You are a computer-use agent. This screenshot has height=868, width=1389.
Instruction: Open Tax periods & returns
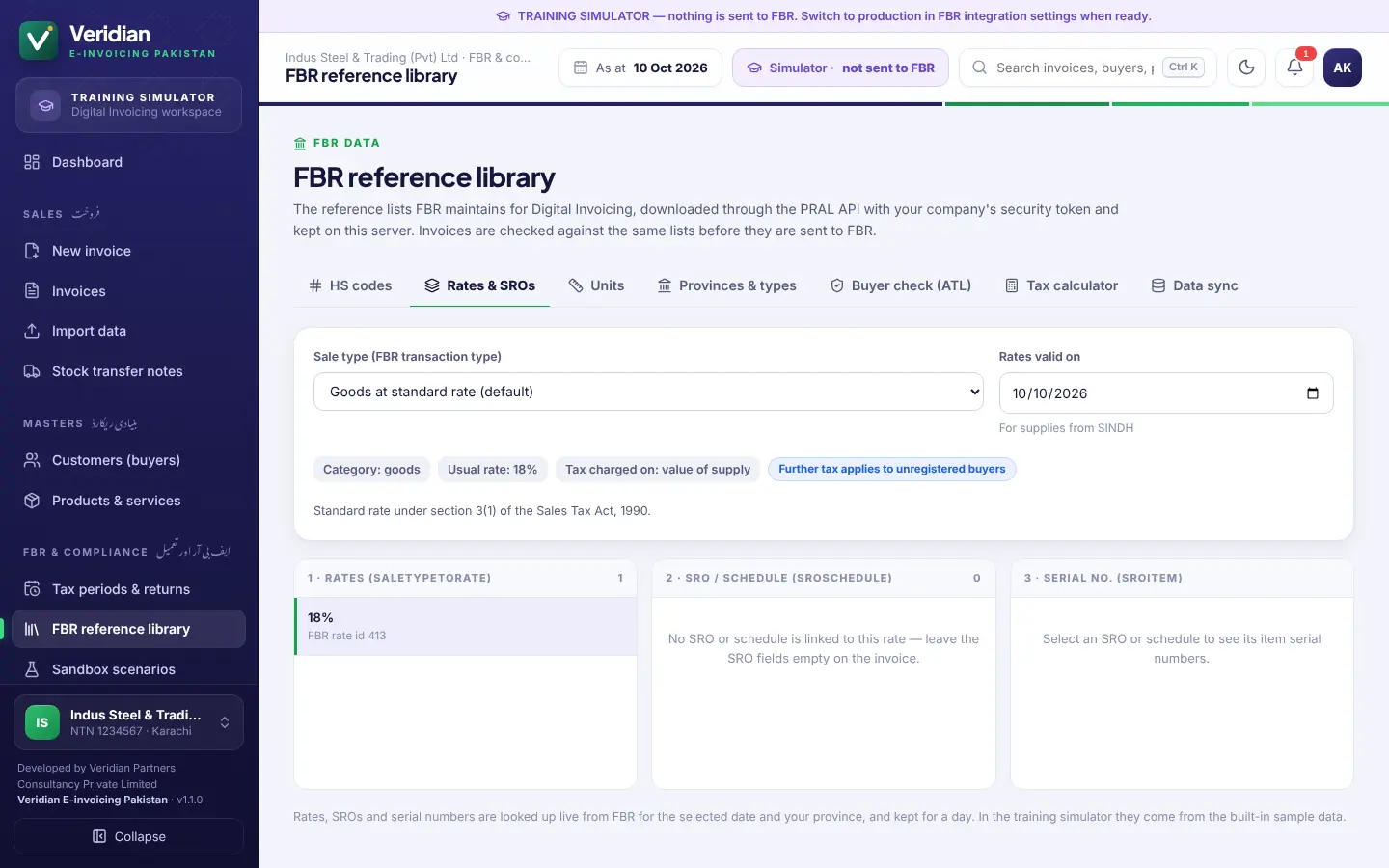pos(129,589)
